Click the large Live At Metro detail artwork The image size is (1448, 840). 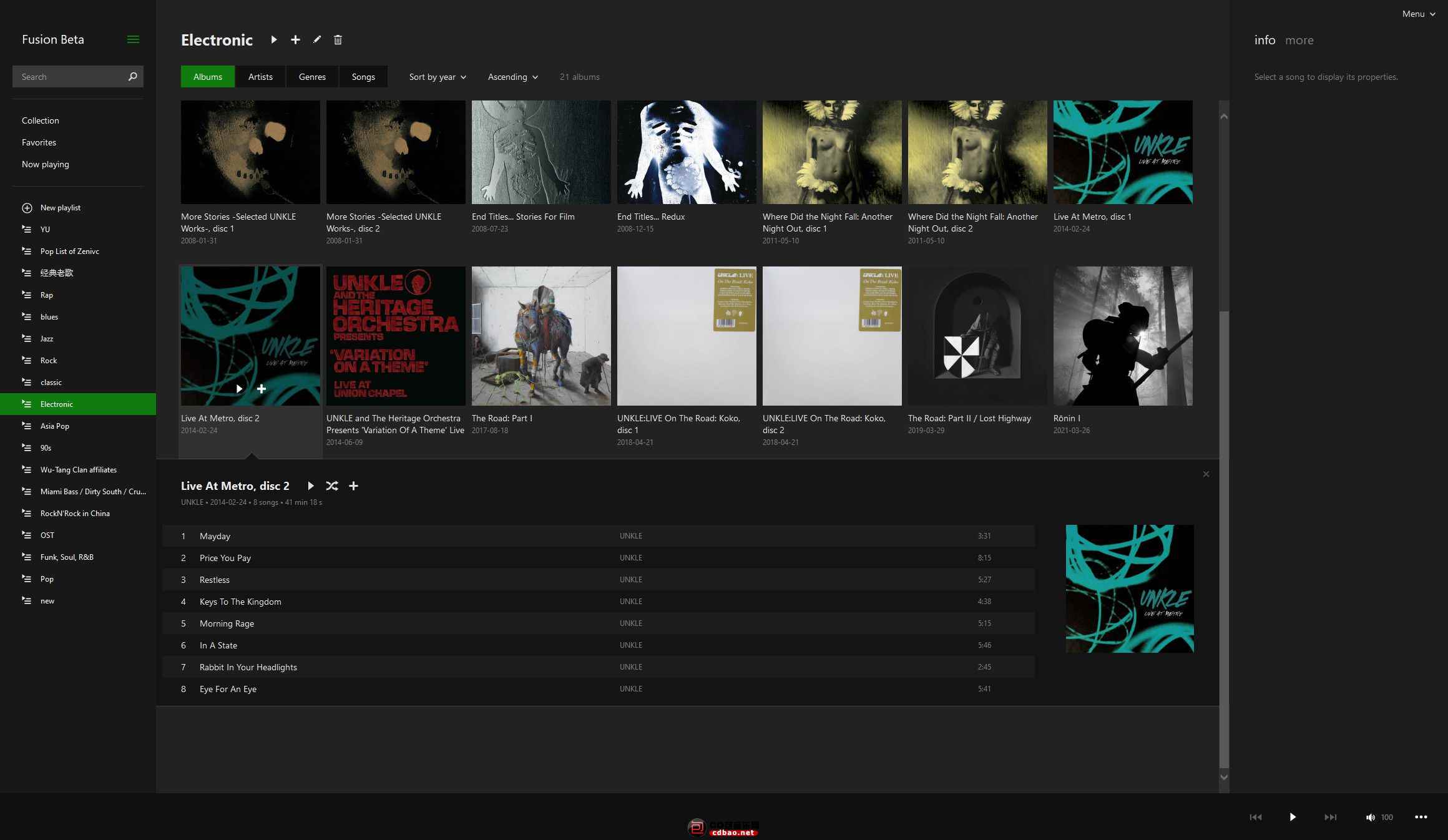tap(1130, 588)
